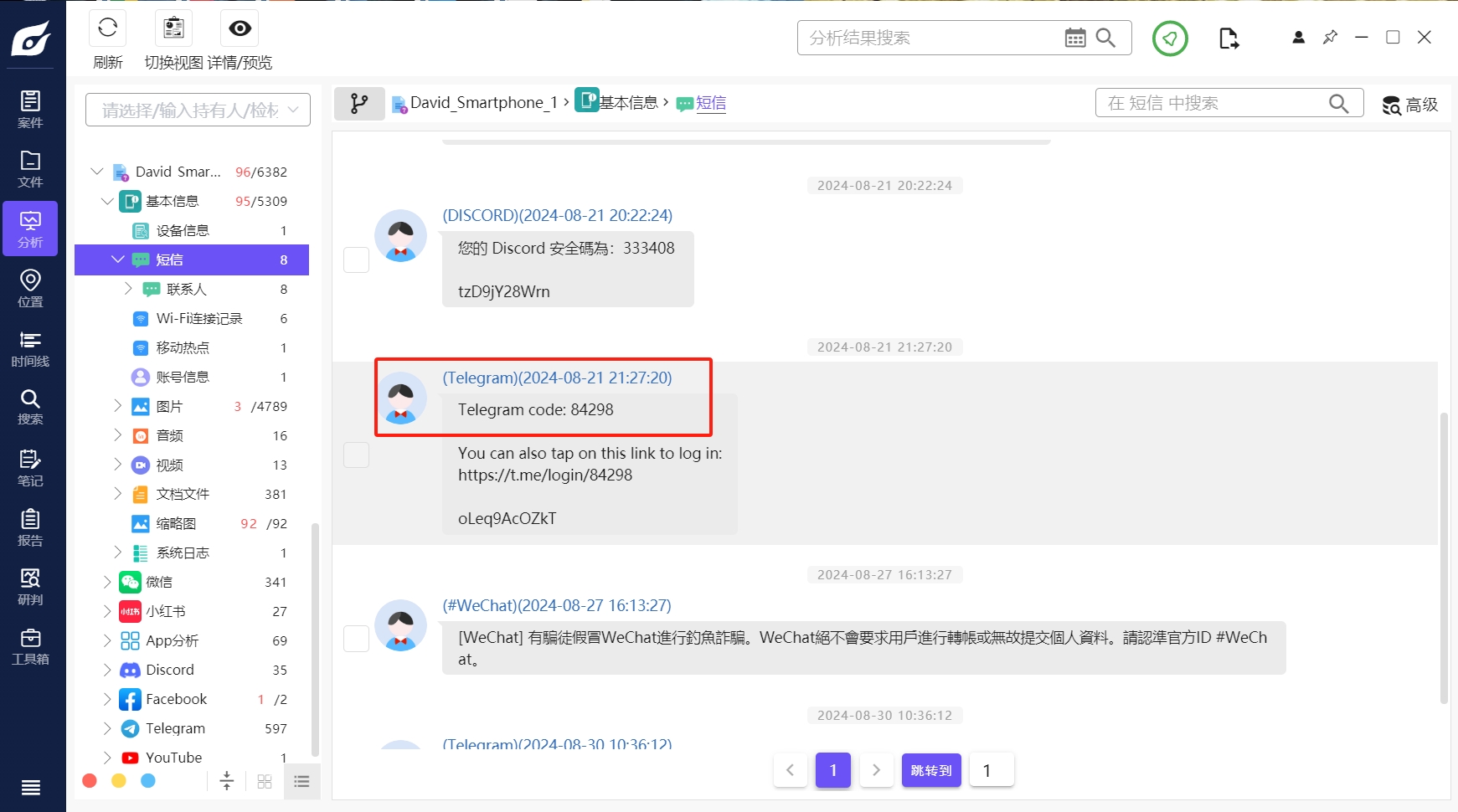The height and width of the screenshot is (812, 1458).
Task: Click the page number input field
Action: click(992, 770)
